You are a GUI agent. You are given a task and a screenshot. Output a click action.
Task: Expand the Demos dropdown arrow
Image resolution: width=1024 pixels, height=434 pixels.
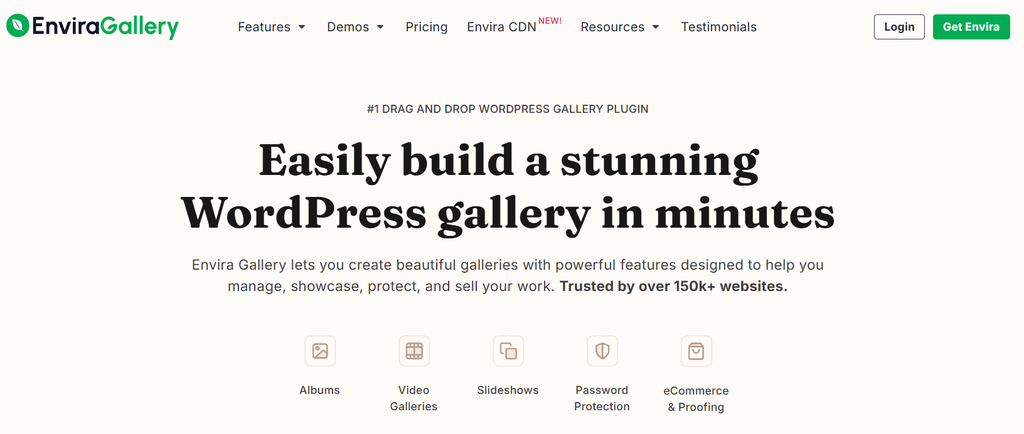click(380, 27)
